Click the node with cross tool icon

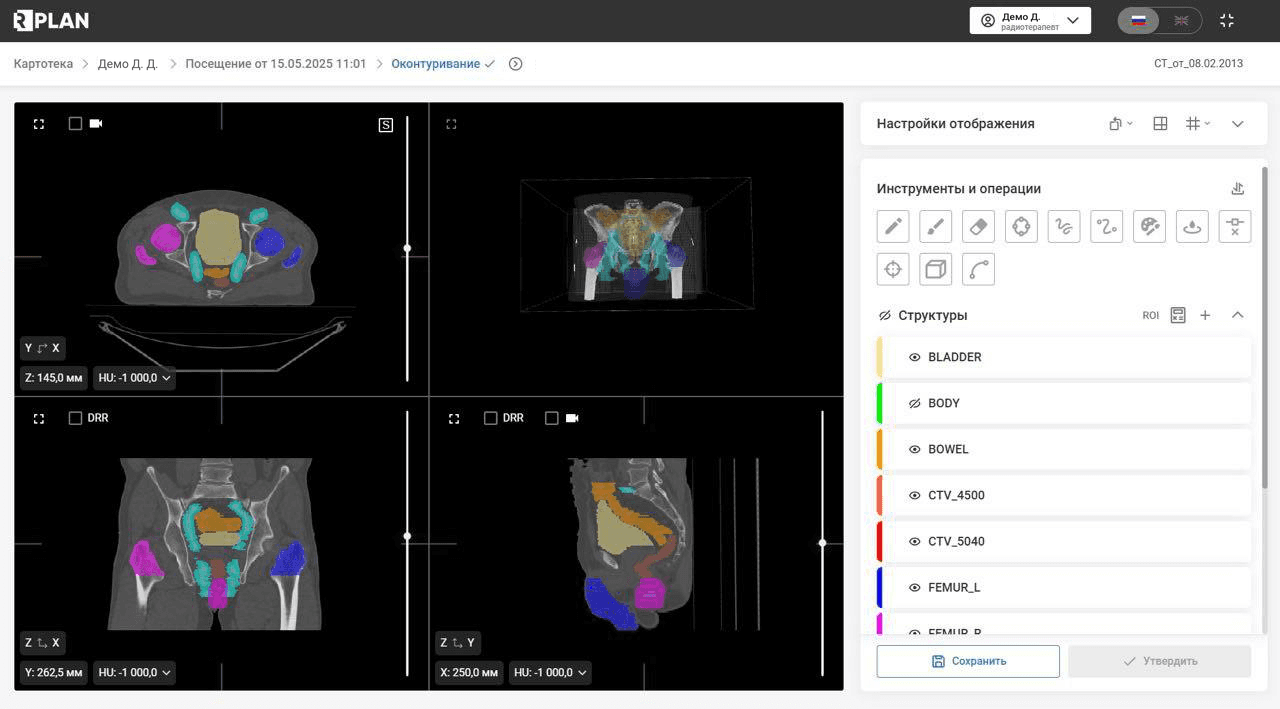pos(1235,226)
